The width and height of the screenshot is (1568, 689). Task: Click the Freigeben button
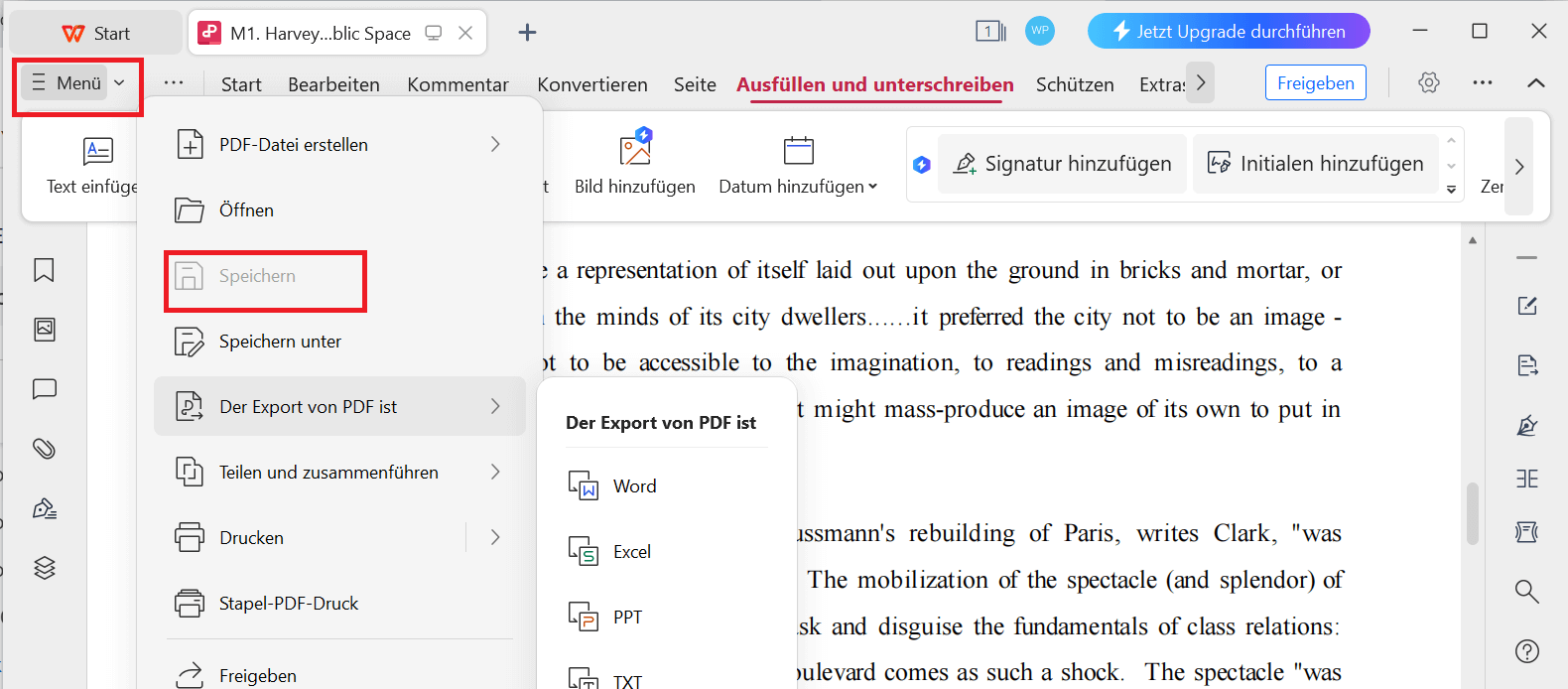1315,83
